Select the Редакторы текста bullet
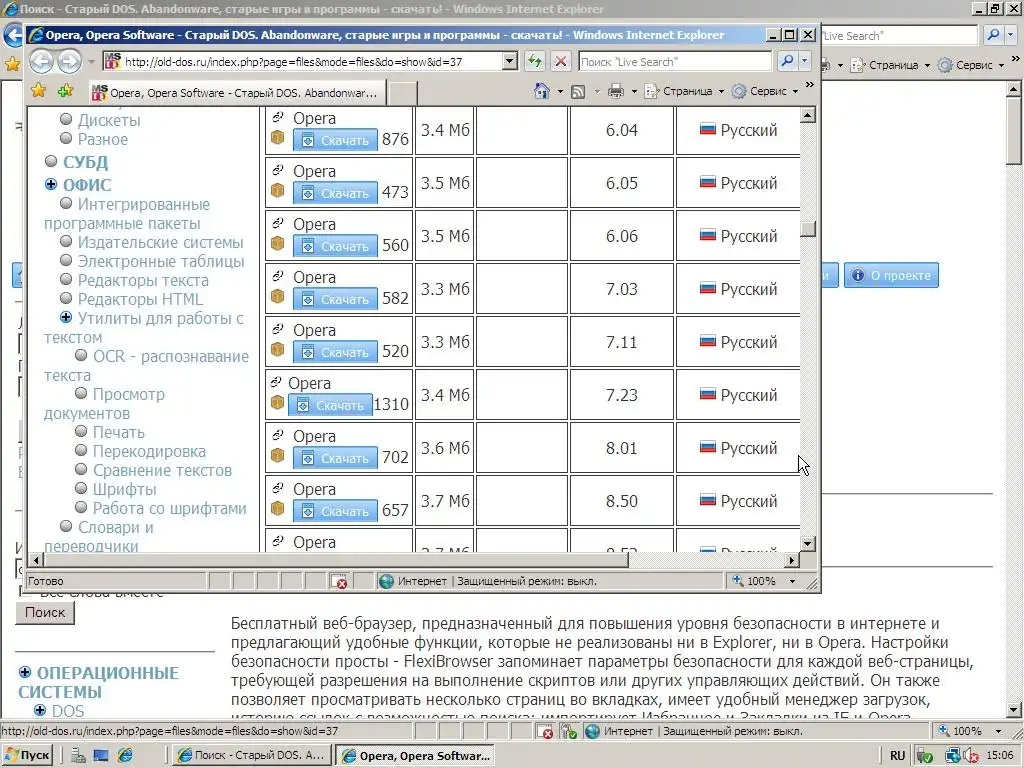Screen dimensions: 1024x768 click(66, 279)
